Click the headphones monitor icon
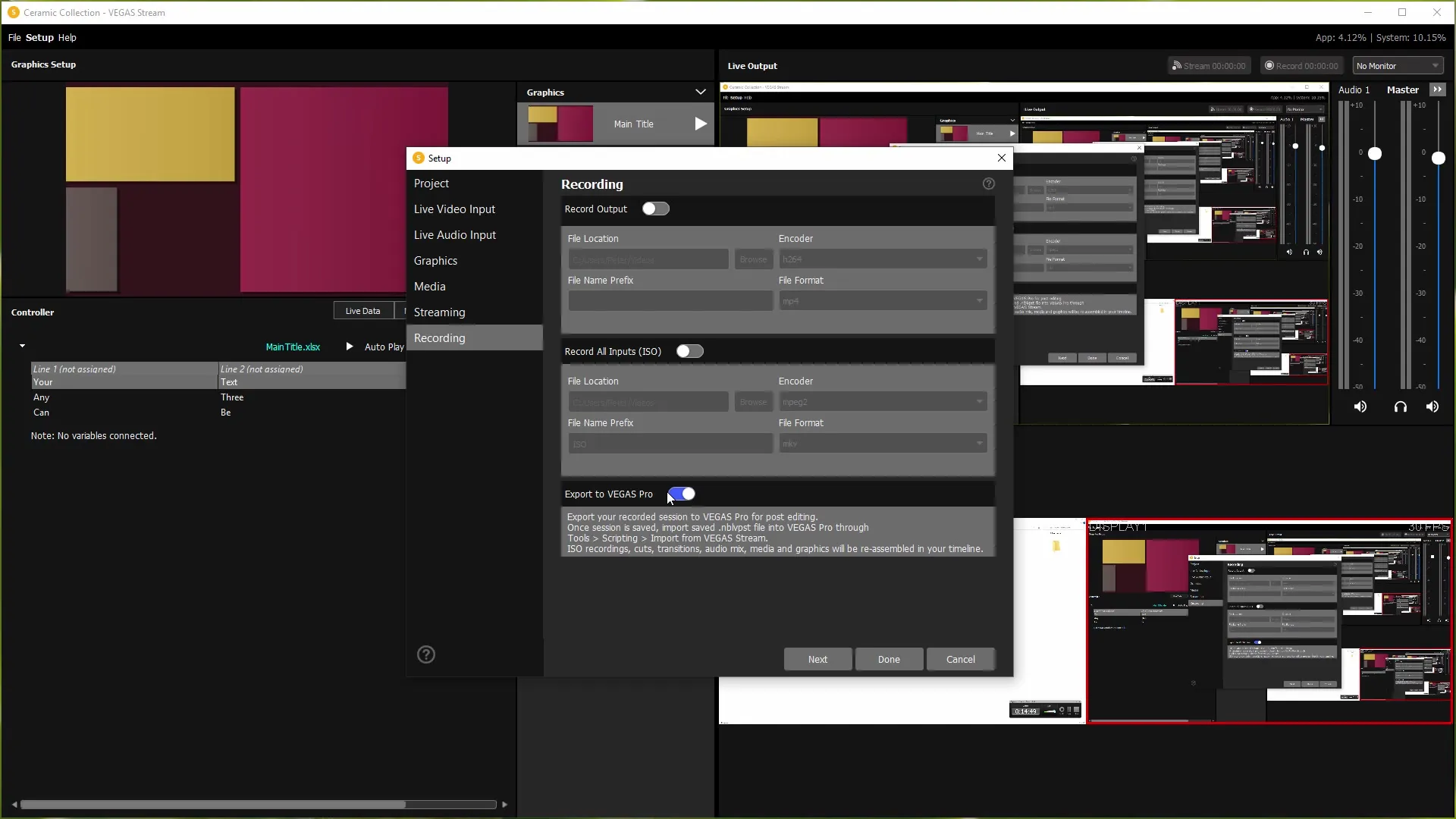1456x819 pixels. tap(1401, 407)
